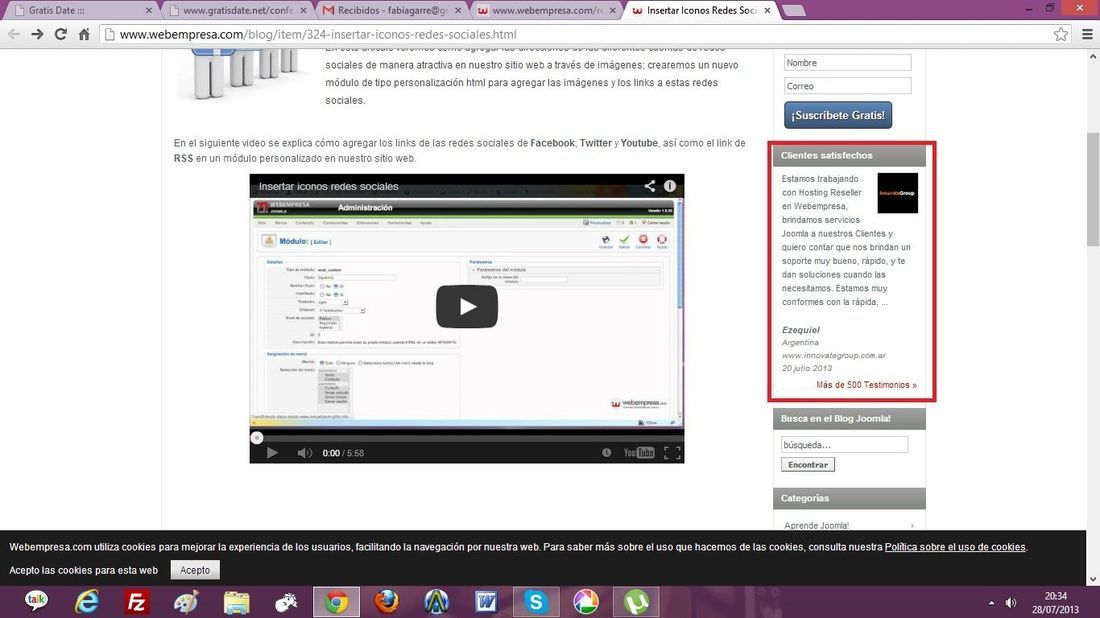This screenshot has width=1100, height=618.
Task: Show hidden system tray icons
Action: 991,603
